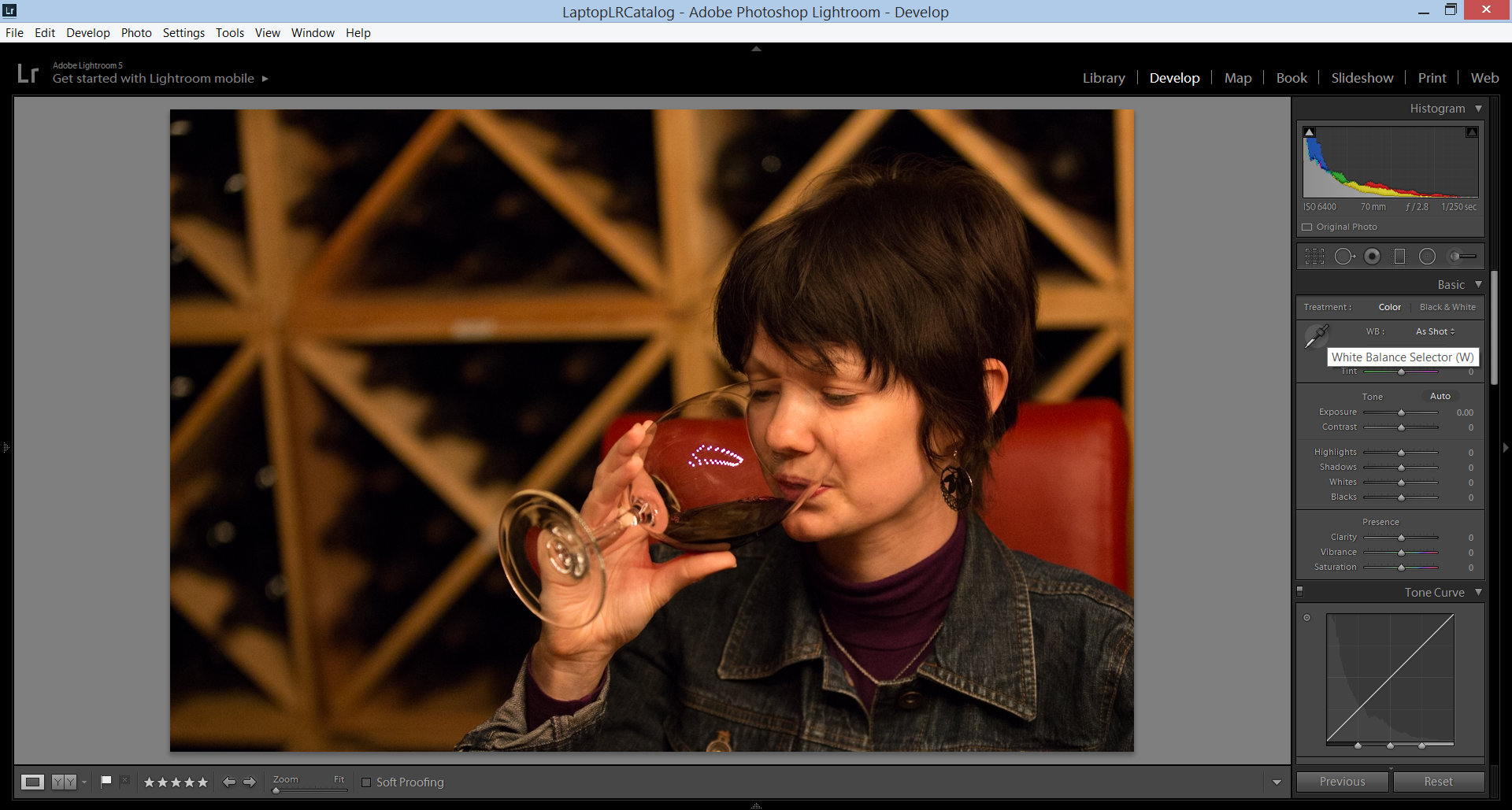Click the Tone Curve targeted adjustment tool
This screenshot has width=1512, height=810.
tap(1307, 617)
